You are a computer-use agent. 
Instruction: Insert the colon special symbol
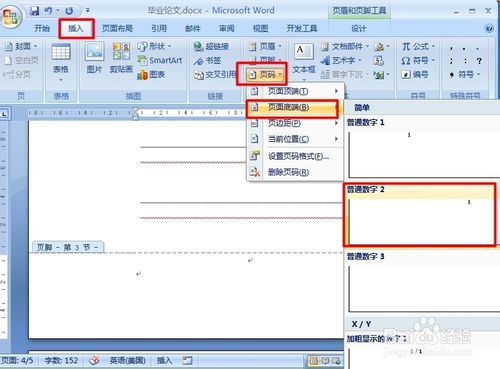tap(465, 61)
